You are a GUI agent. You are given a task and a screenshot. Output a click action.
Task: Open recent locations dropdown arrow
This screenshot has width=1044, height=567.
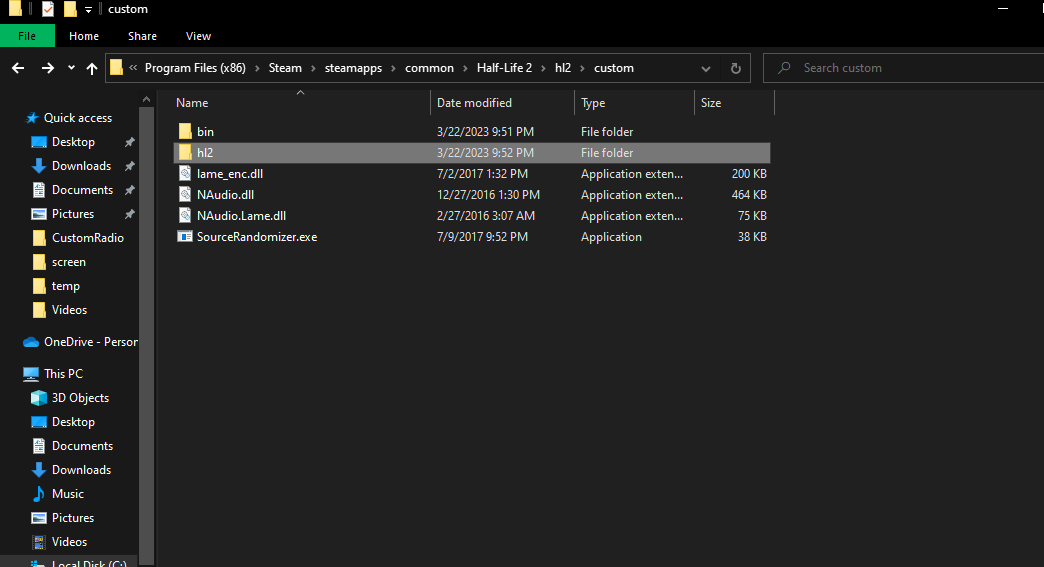tap(71, 68)
